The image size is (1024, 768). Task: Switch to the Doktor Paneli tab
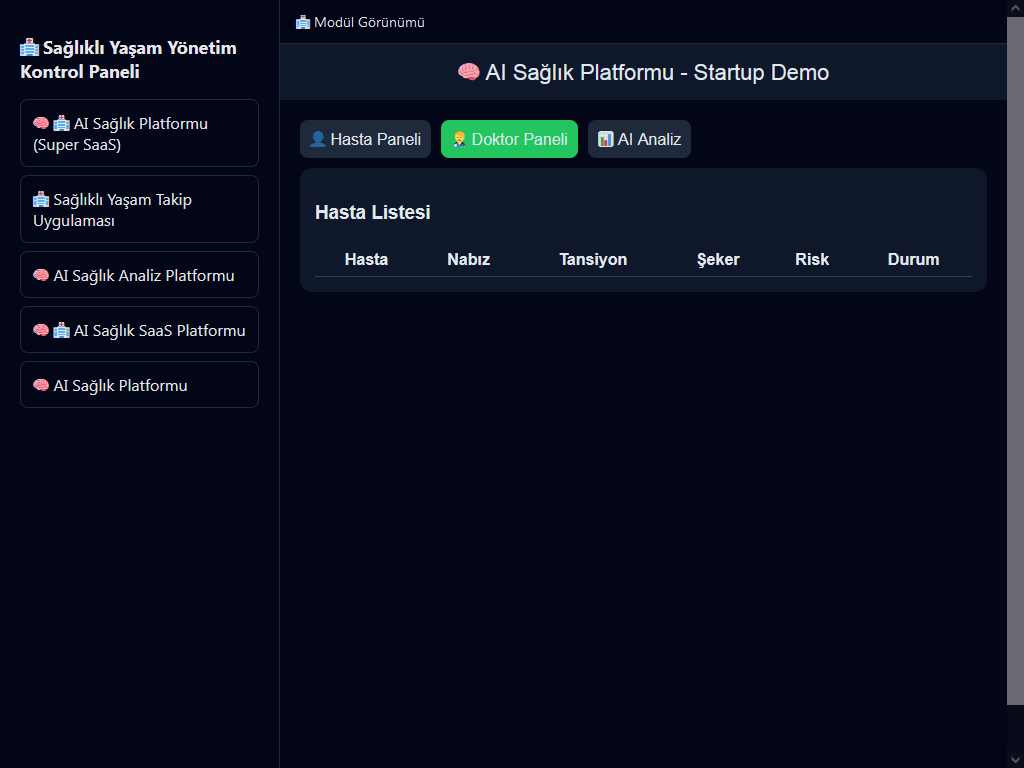(509, 139)
